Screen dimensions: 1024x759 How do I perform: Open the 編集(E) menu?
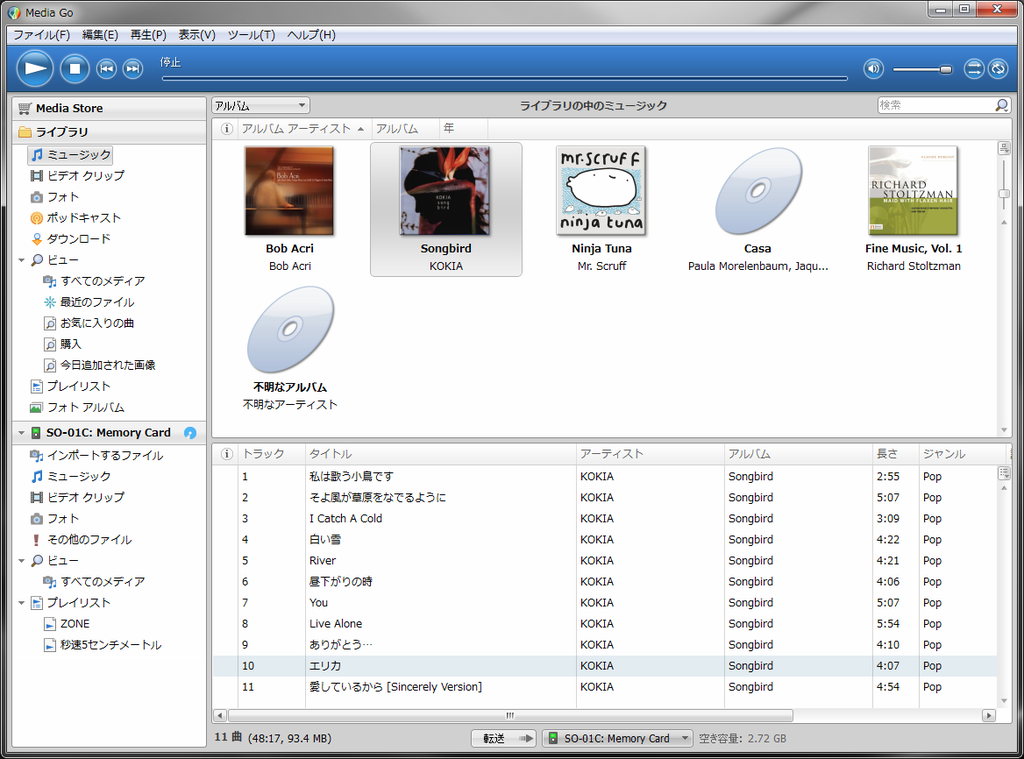pyautogui.click(x=100, y=35)
